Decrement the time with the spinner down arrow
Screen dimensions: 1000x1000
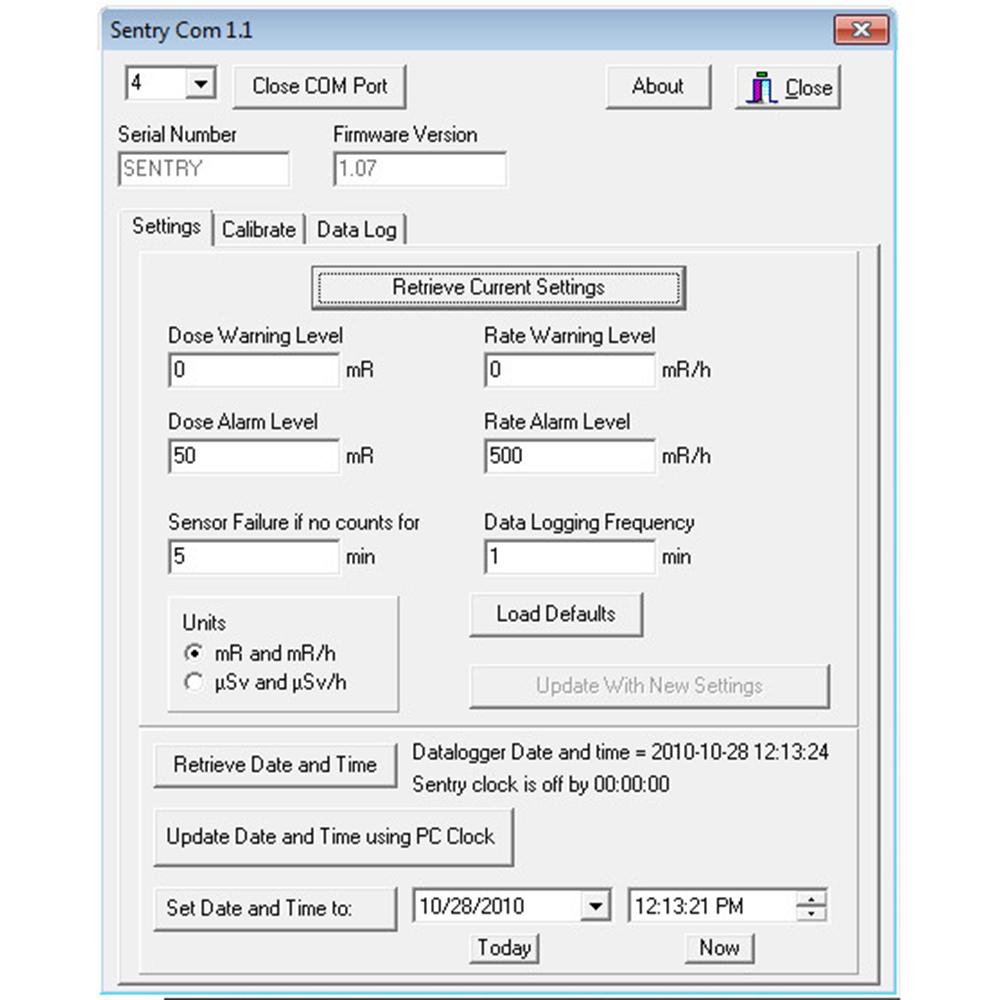(x=811, y=913)
